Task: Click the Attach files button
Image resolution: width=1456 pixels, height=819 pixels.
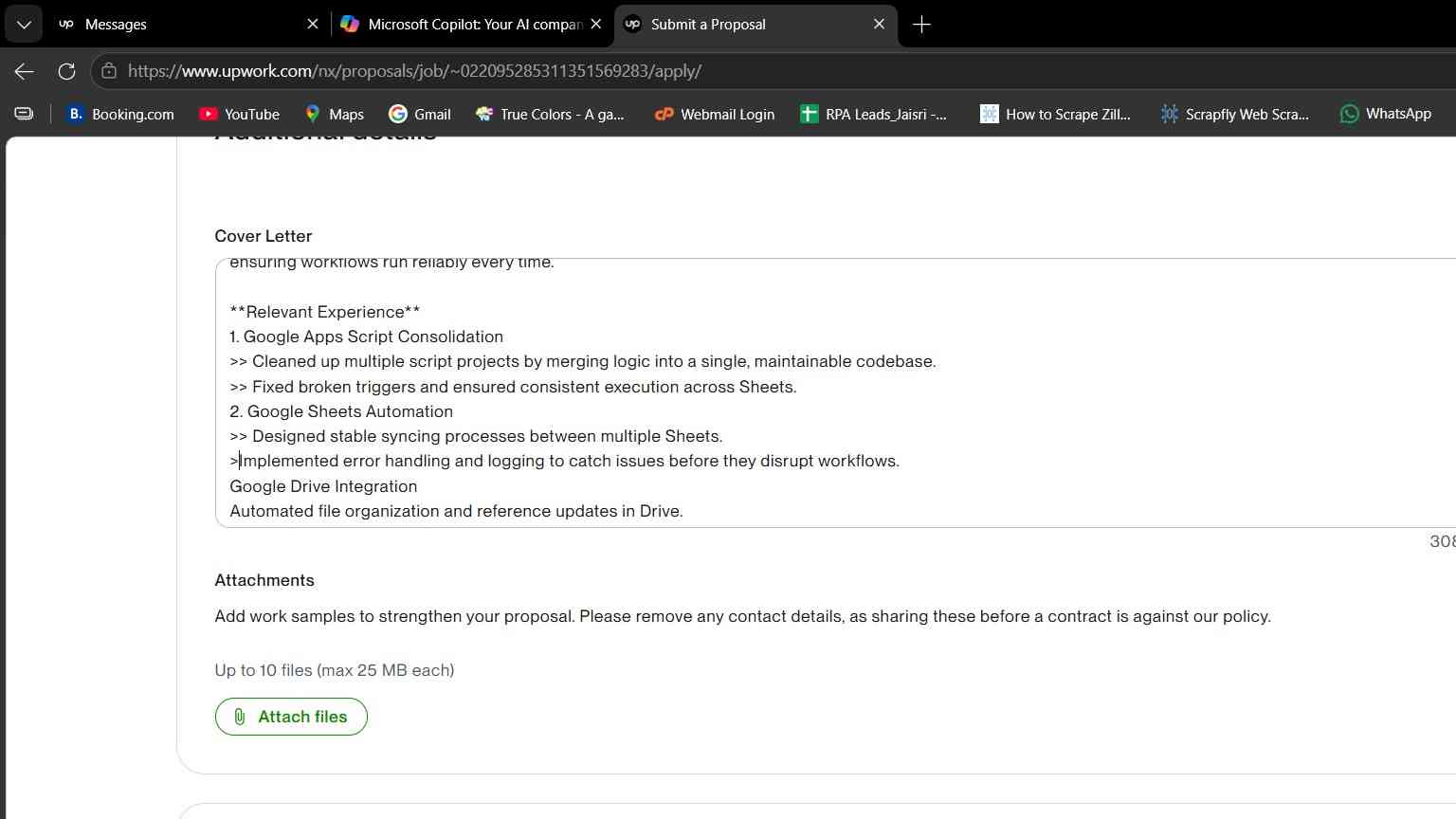Action: point(291,717)
